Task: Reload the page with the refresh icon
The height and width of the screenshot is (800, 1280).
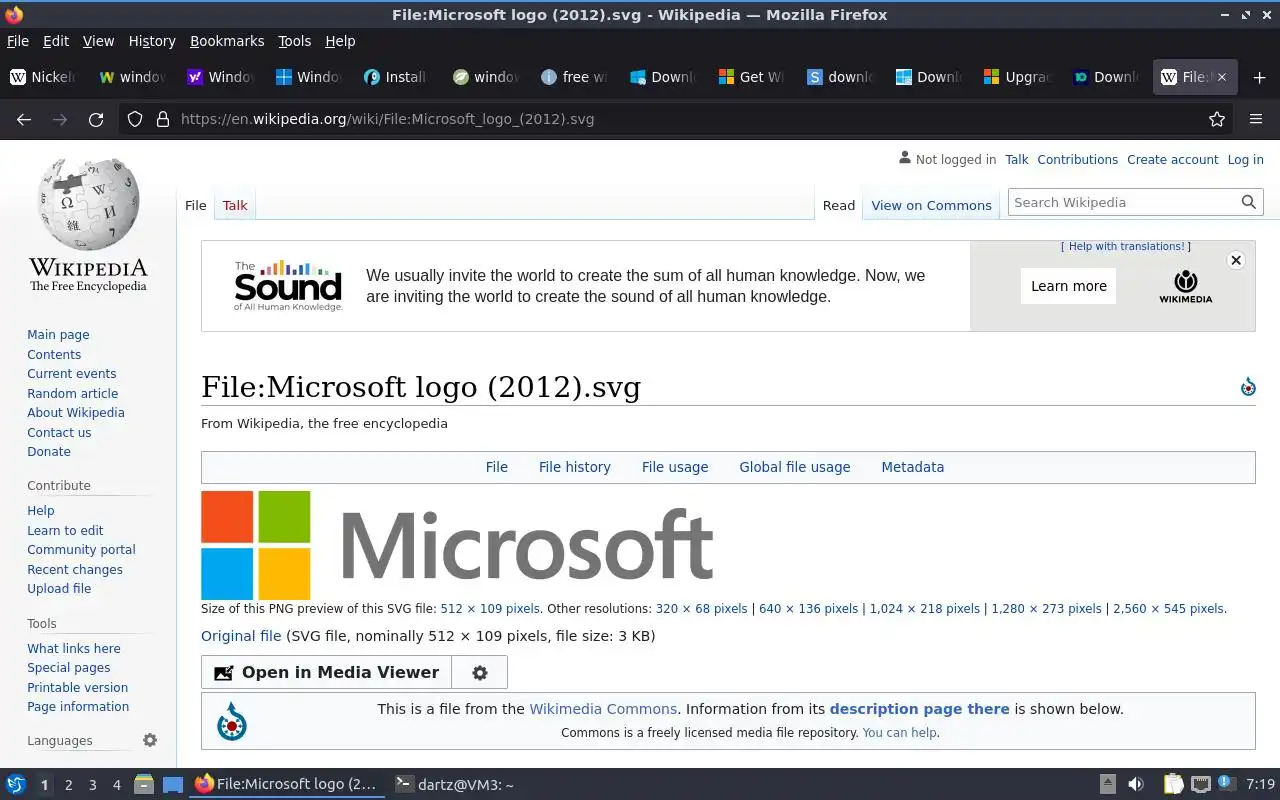Action: 96,119
